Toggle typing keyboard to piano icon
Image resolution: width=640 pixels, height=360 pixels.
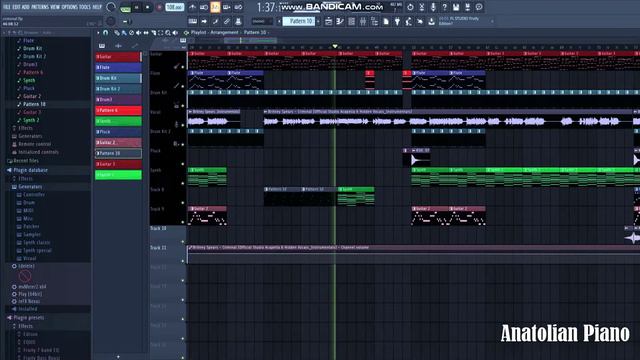click(193, 21)
